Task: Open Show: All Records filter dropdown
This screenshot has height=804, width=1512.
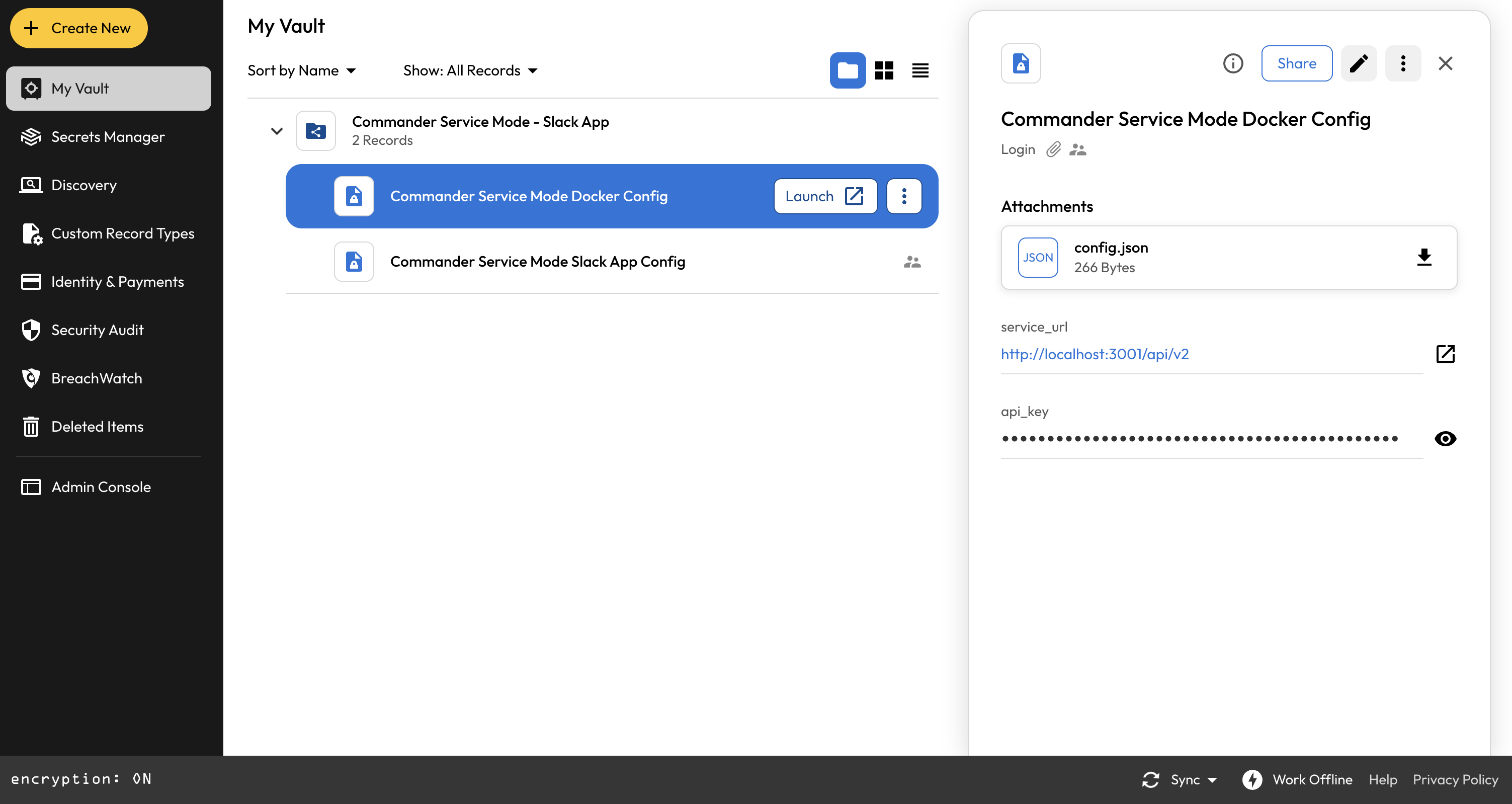Action: 470,70
